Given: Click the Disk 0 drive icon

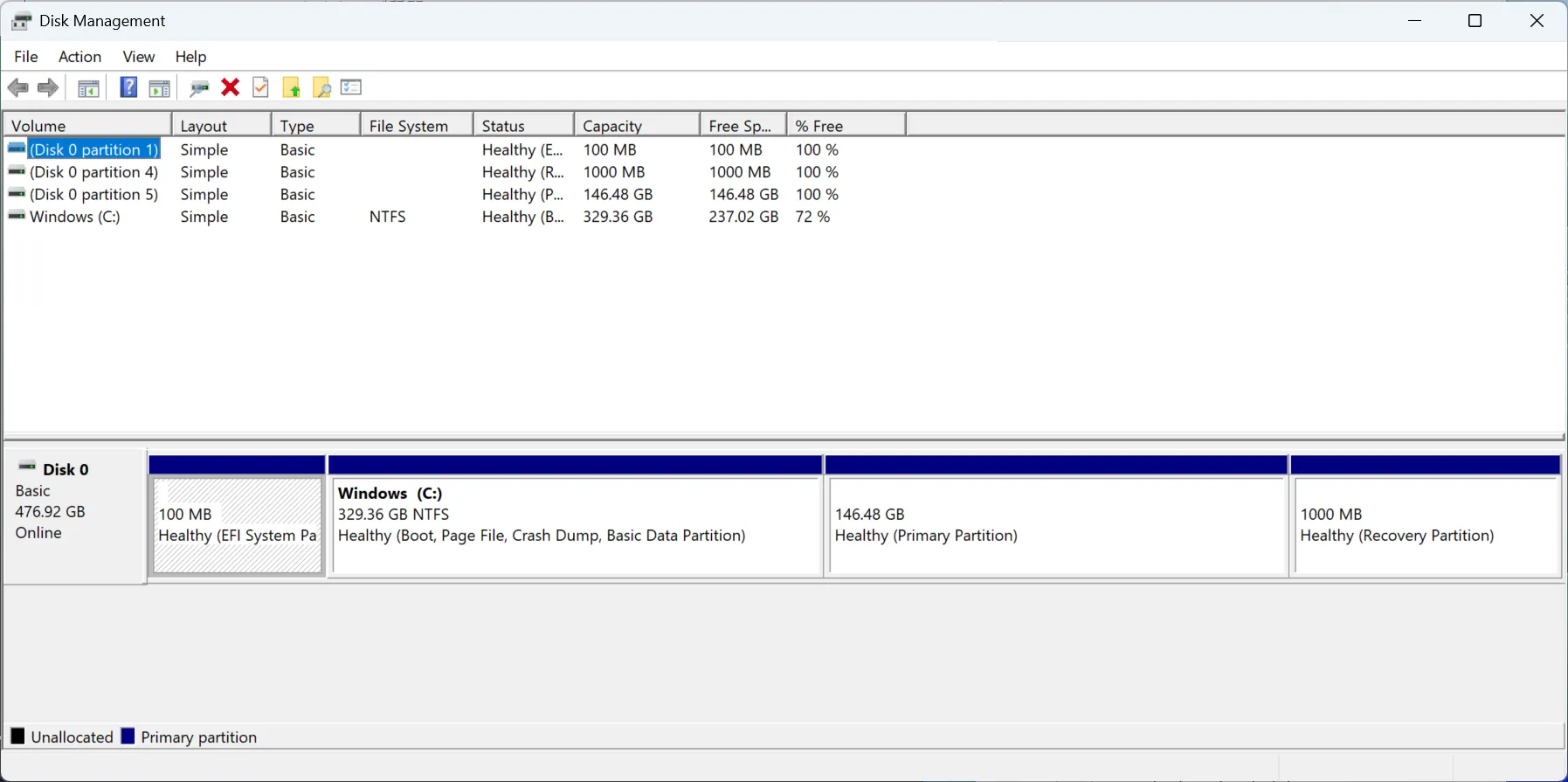Looking at the screenshot, I should (x=27, y=467).
